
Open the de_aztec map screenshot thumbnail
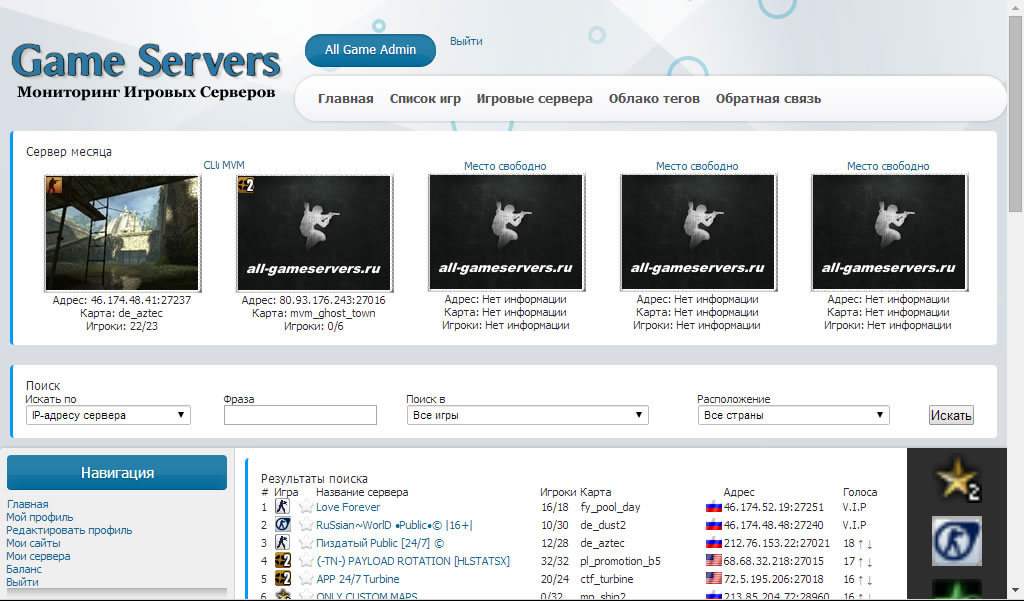pos(122,233)
